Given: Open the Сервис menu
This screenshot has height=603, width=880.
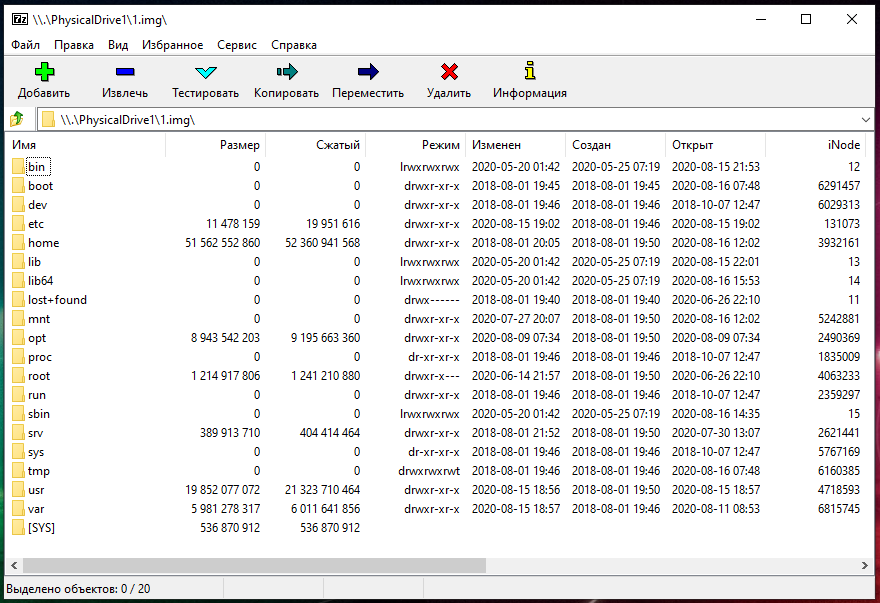Looking at the screenshot, I should click(x=236, y=45).
